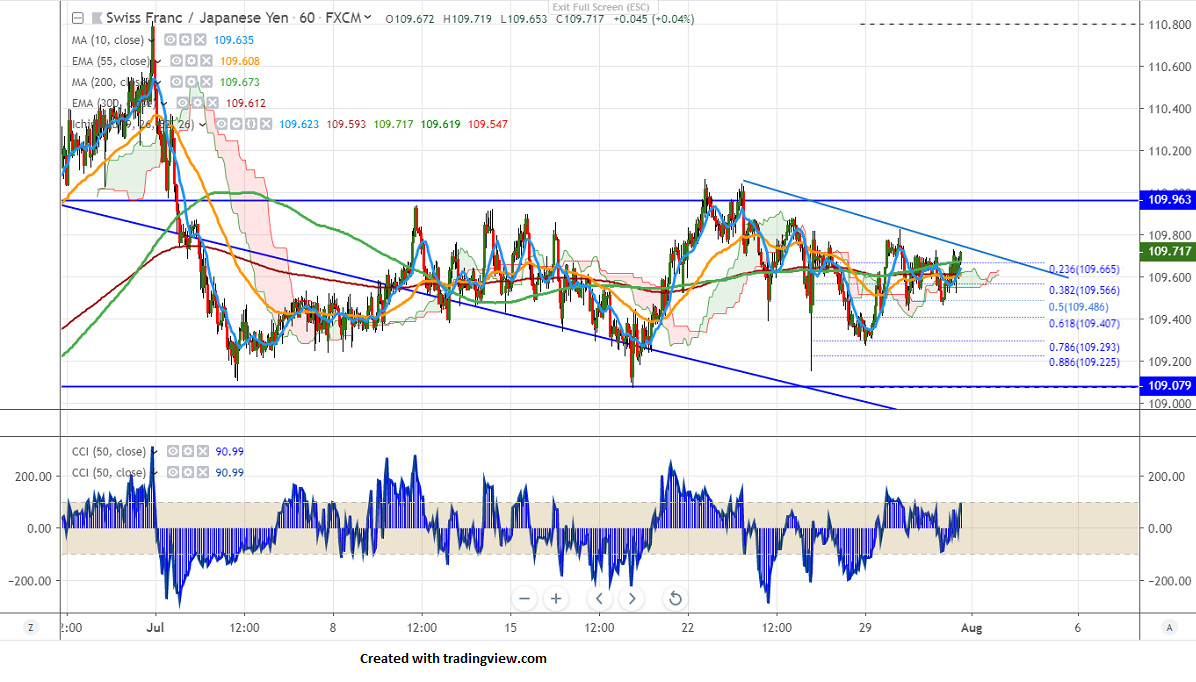Screen dimensions: 1196x682
Task: Open timezone menu via Z button
Action: 31,627
